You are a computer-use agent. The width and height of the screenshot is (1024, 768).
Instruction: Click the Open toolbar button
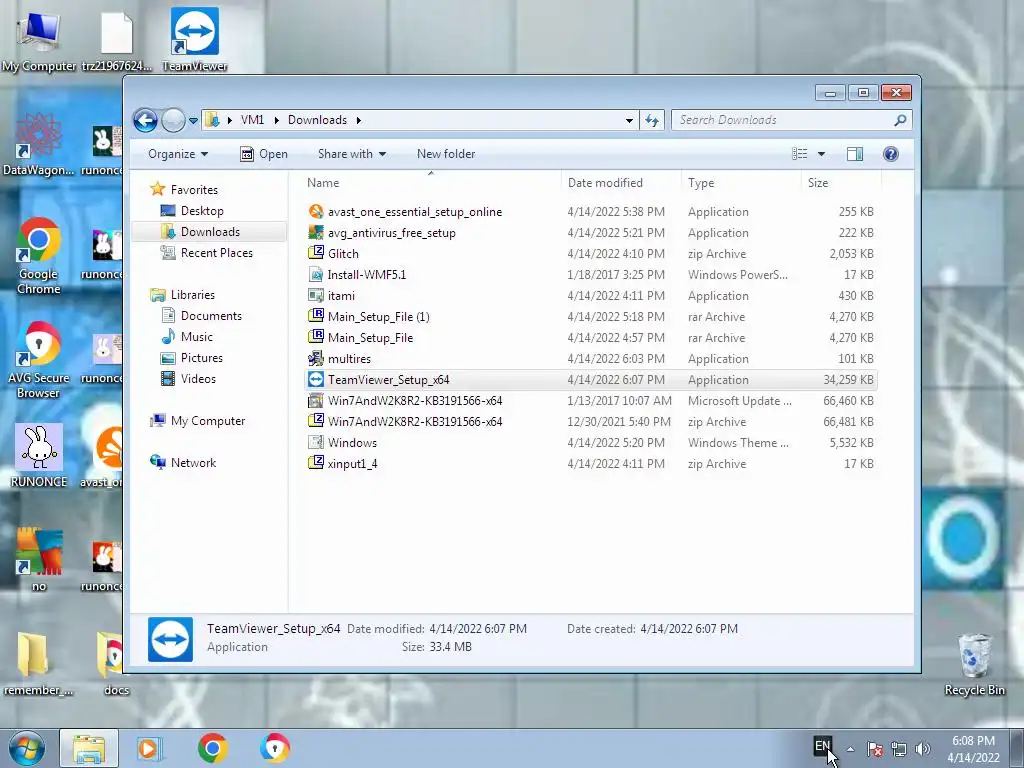[x=264, y=154]
